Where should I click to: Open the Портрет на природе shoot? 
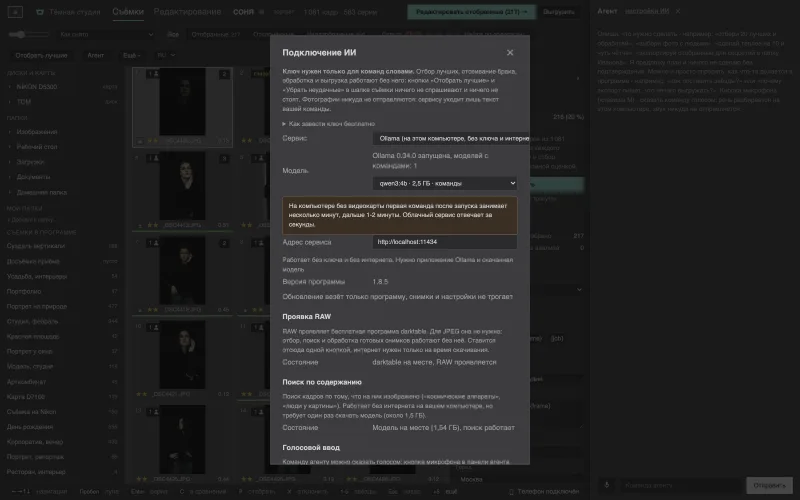pyautogui.click(x=61, y=307)
